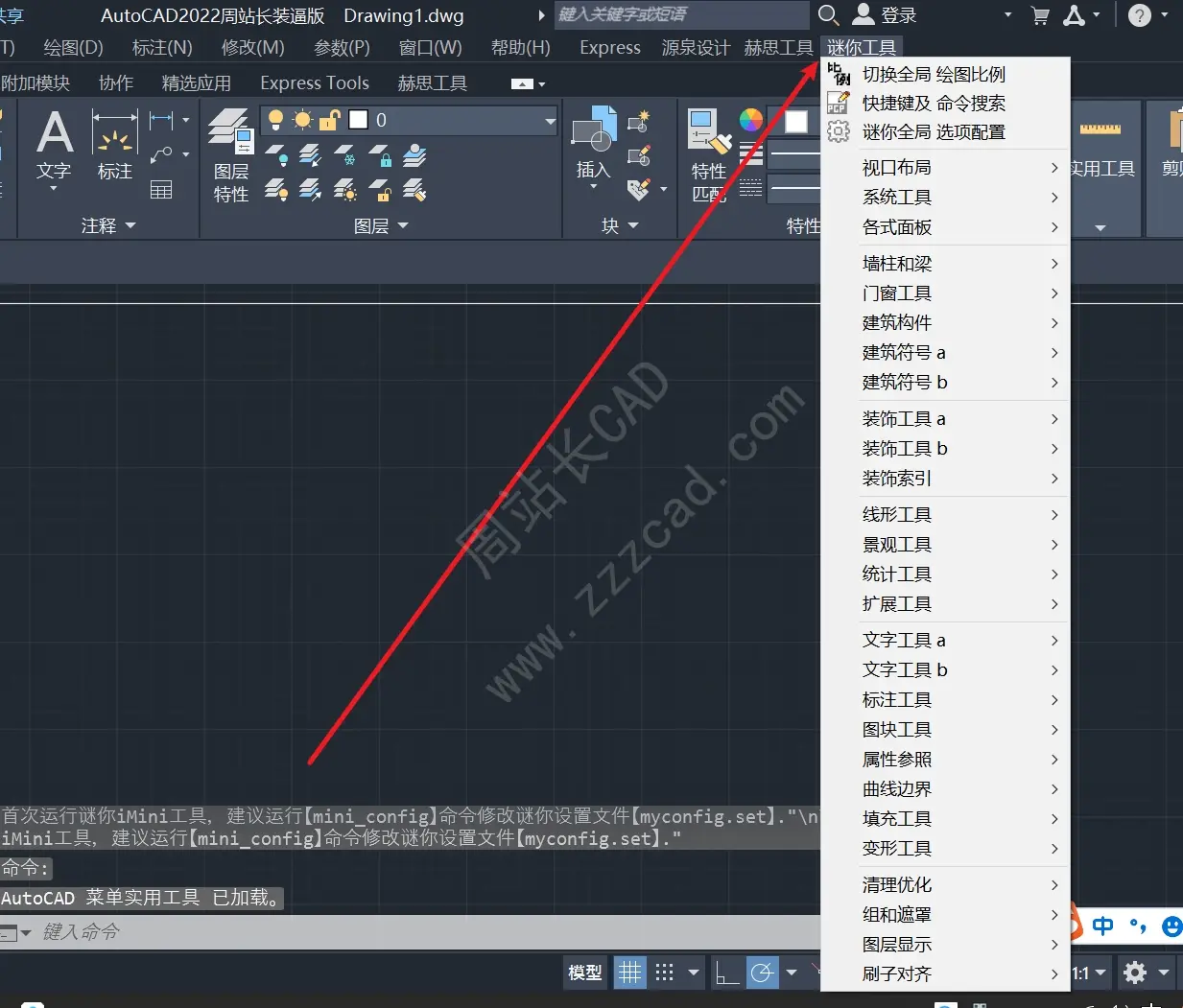Expand the 注释 panel
Viewport: 1183px width, 1008px height.
click(x=108, y=226)
